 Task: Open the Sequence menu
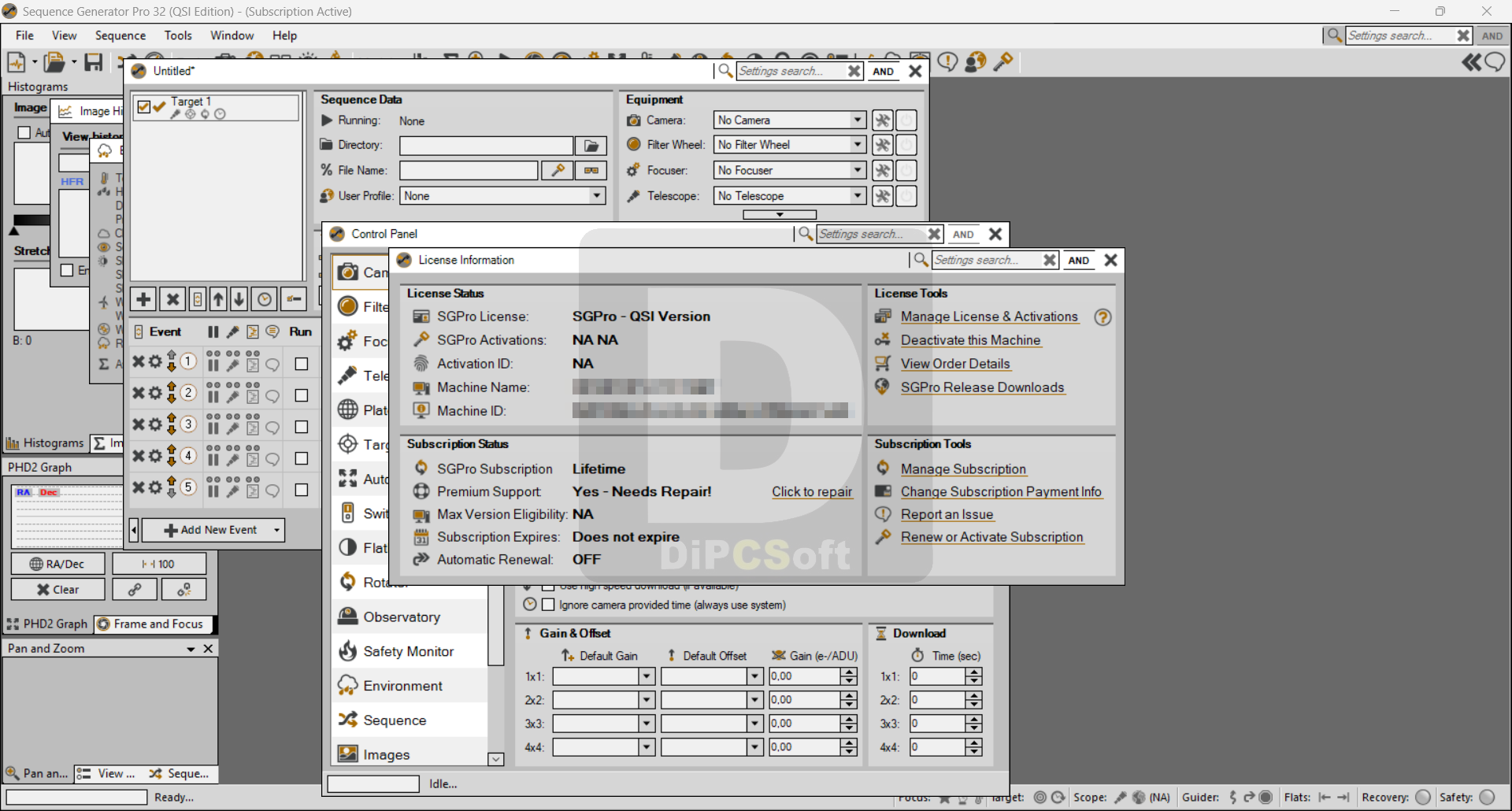point(120,35)
